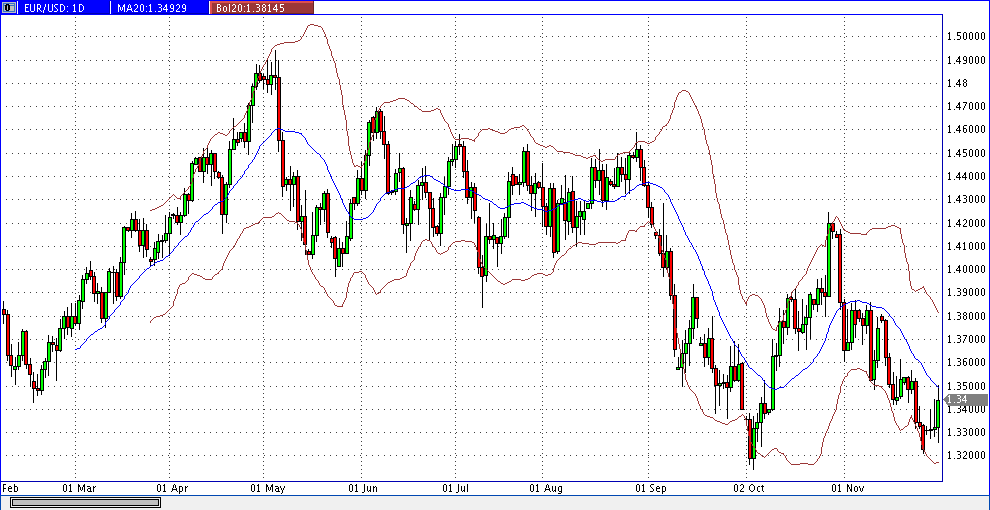Click the 1.43000 price axis label

coord(966,199)
